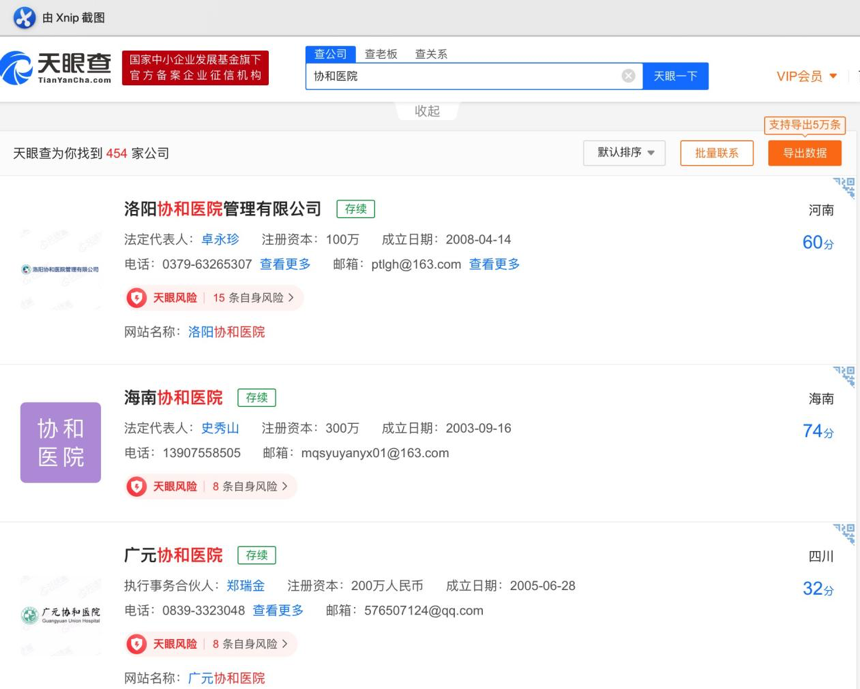The height and width of the screenshot is (689, 860).
Task: Click the 导出数据 button
Action: pos(805,153)
